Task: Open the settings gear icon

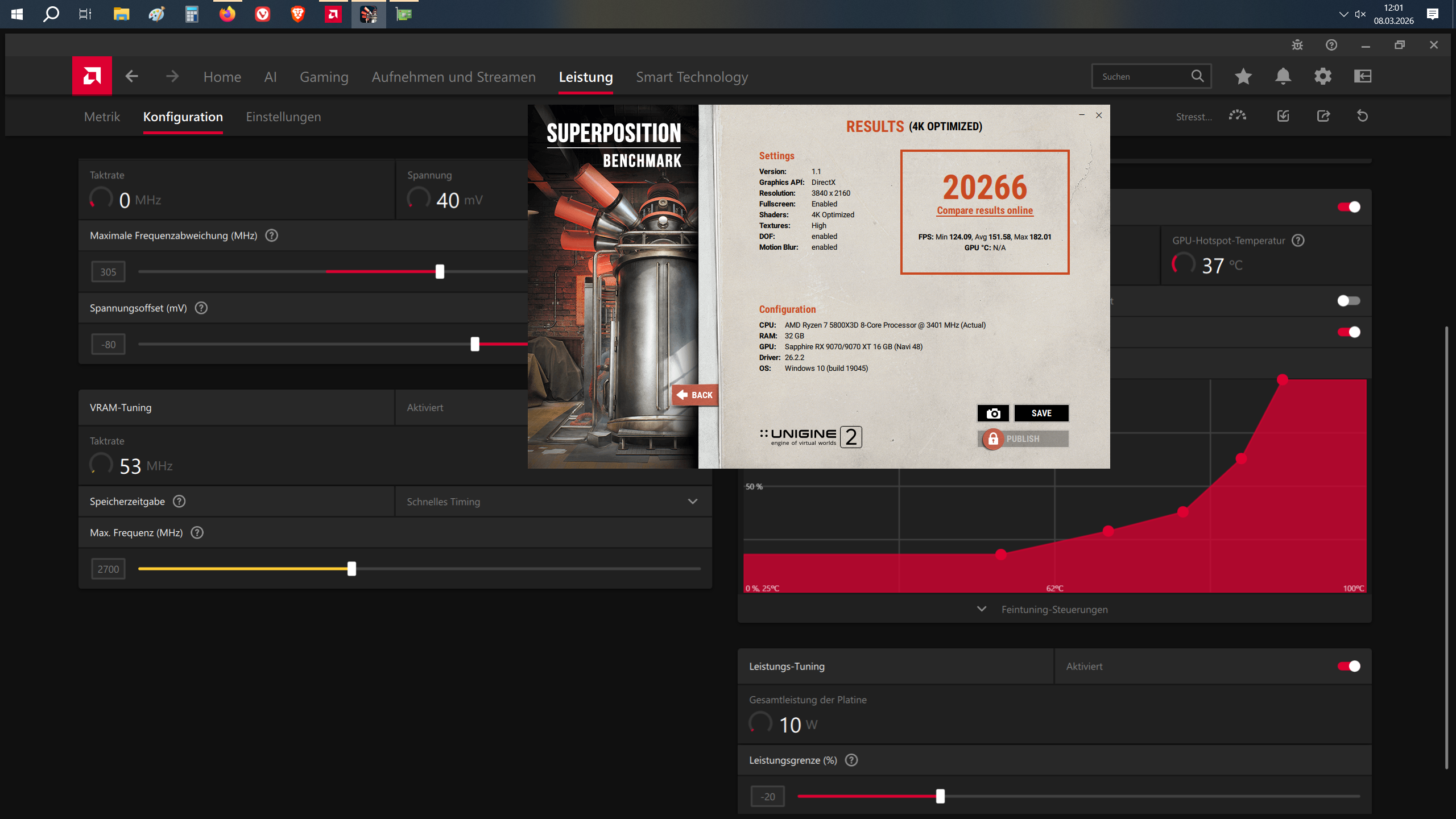Action: pyautogui.click(x=1323, y=76)
